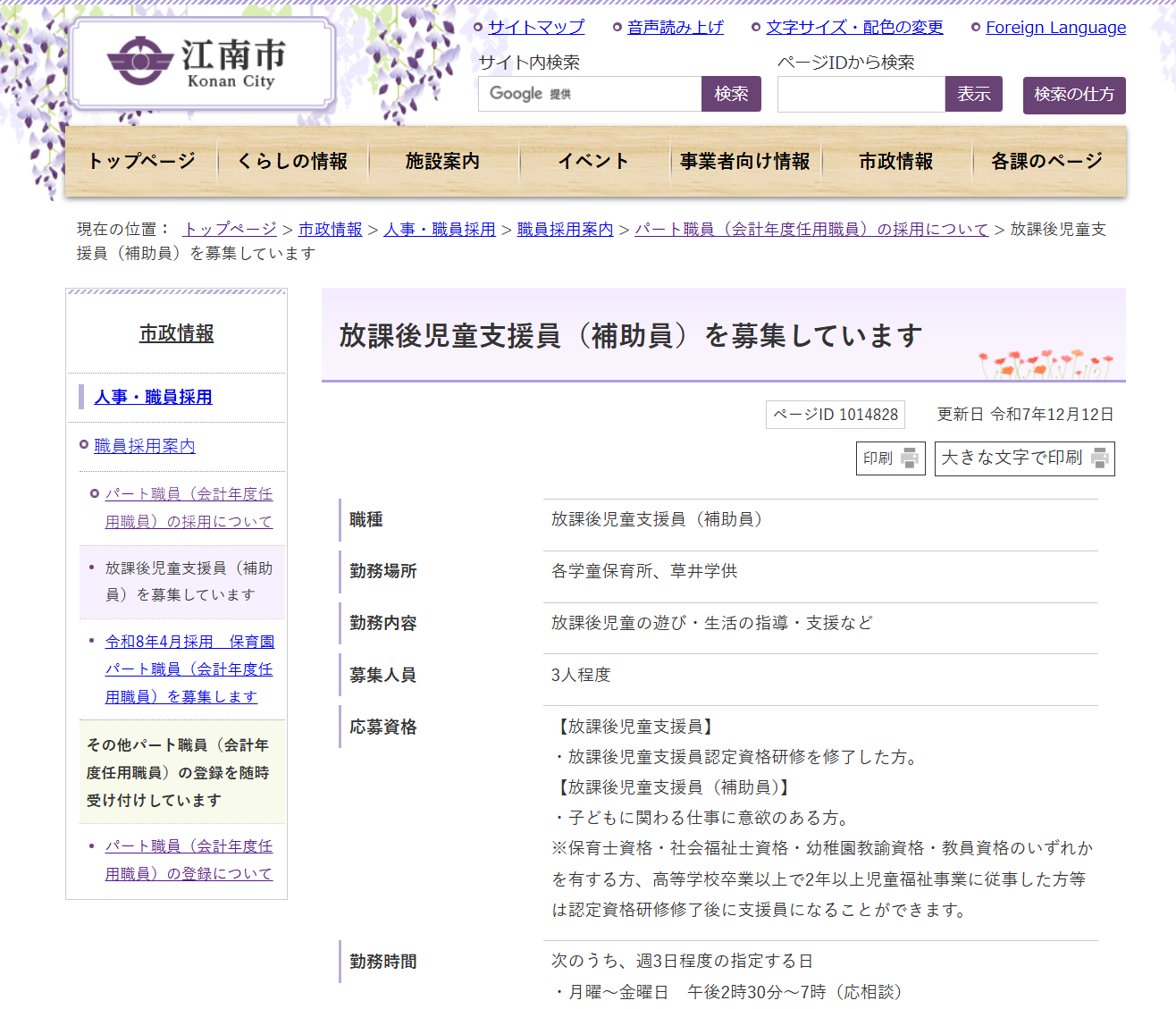
Task: Select the トップページ navigation tab
Action: click(x=141, y=161)
